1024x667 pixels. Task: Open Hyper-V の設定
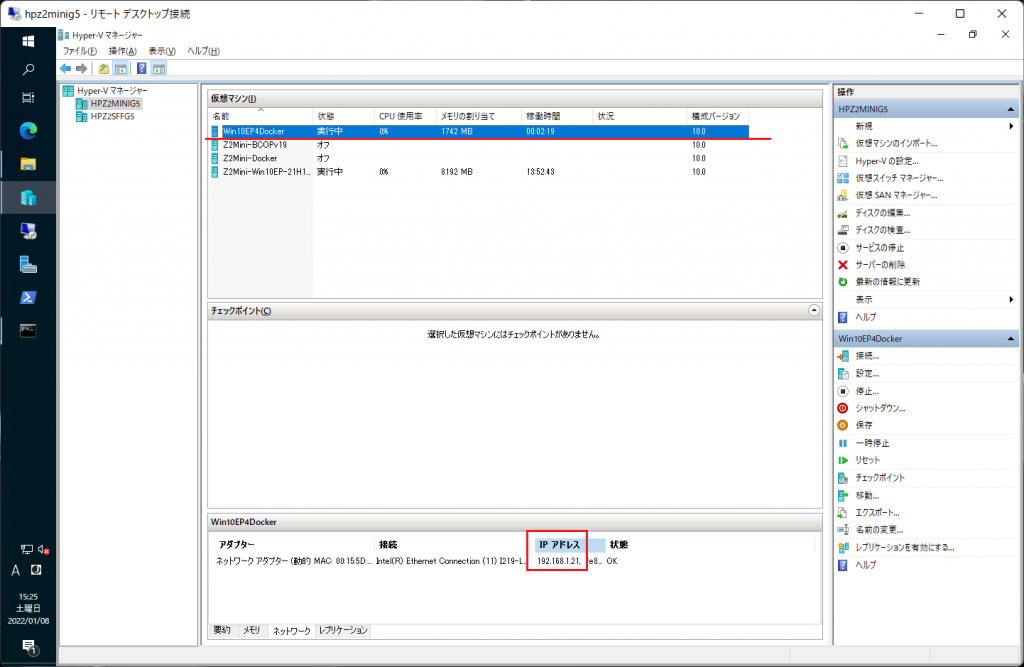[886, 161]
